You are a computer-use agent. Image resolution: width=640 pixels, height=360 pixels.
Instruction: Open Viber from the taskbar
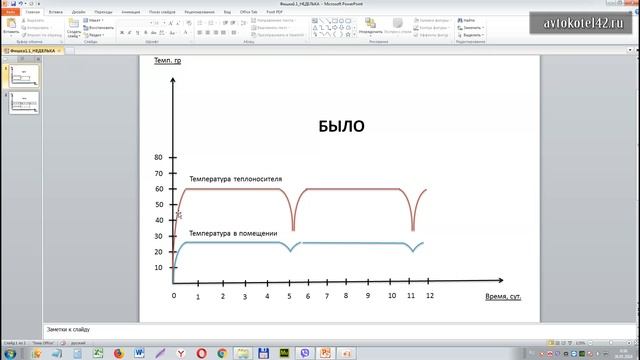pyautogui.click(x=304, y=353)
